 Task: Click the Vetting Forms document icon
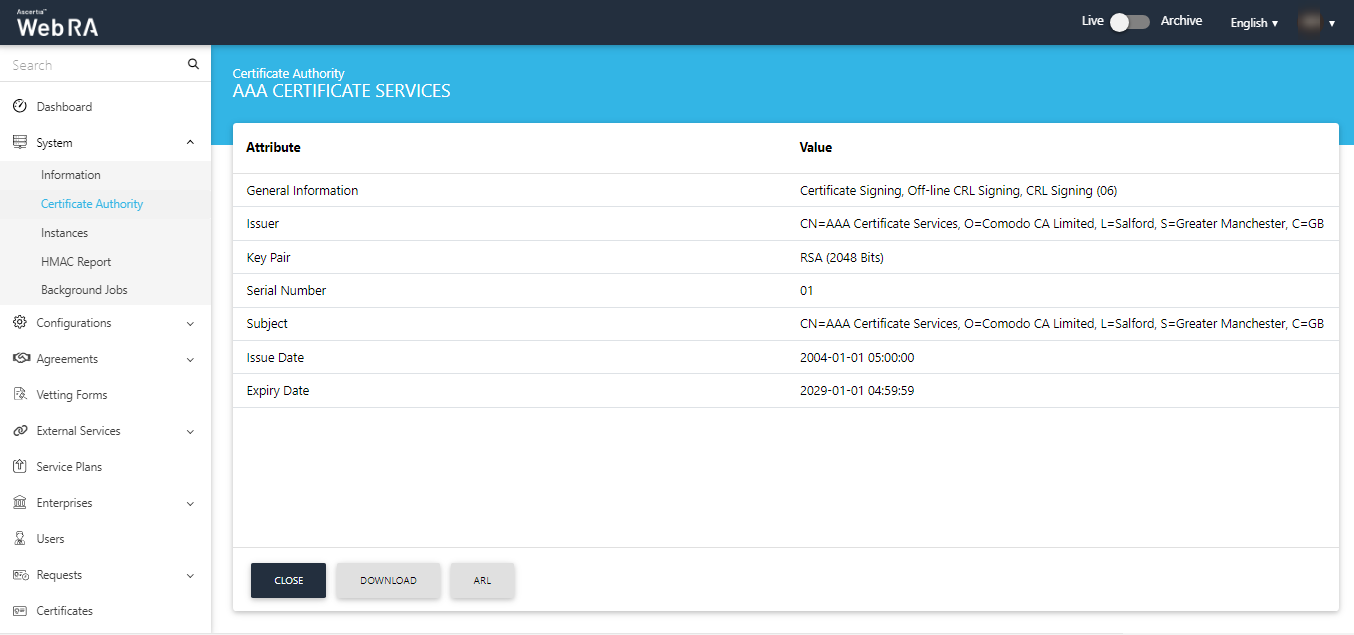point(19,394)
